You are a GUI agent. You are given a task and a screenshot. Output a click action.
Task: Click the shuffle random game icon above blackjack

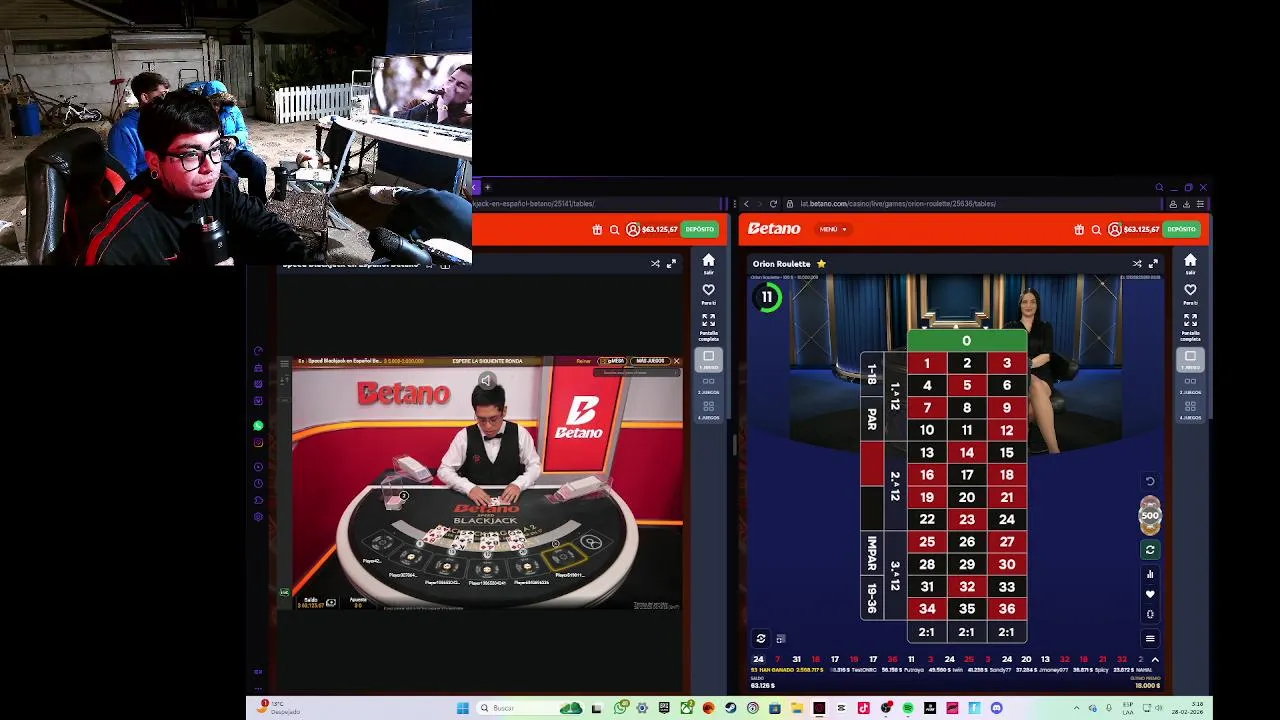coord(655,264)
